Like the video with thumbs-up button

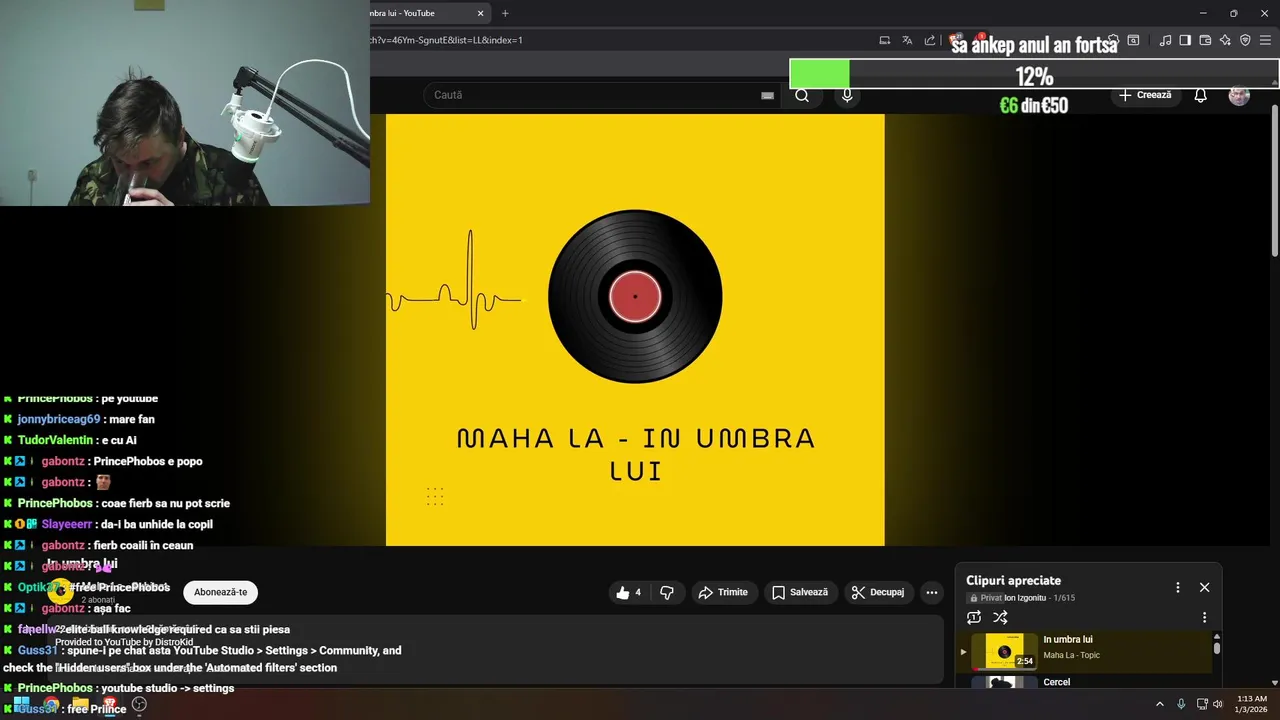pyautogui.click(x=629, y=592)
